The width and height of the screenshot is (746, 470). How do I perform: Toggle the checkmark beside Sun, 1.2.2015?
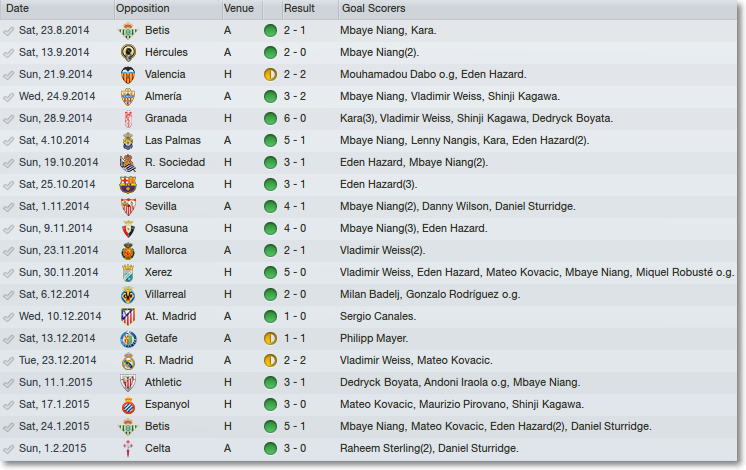(8, 449)
